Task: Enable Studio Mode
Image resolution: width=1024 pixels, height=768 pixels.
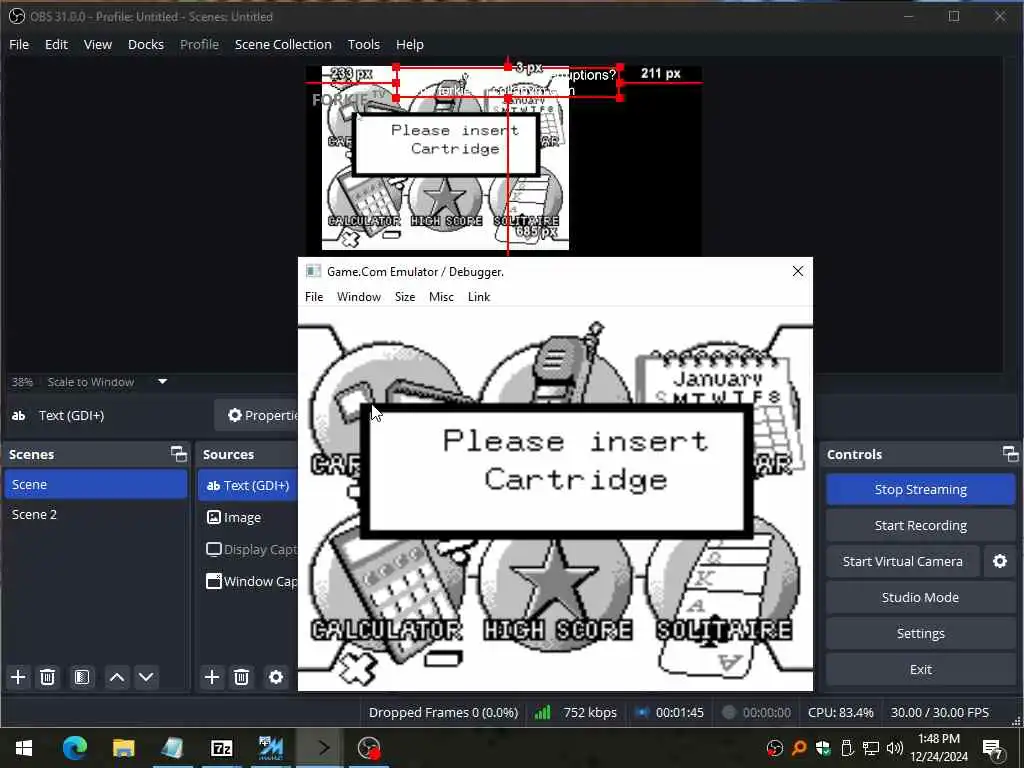Action: tap(920, 597)
